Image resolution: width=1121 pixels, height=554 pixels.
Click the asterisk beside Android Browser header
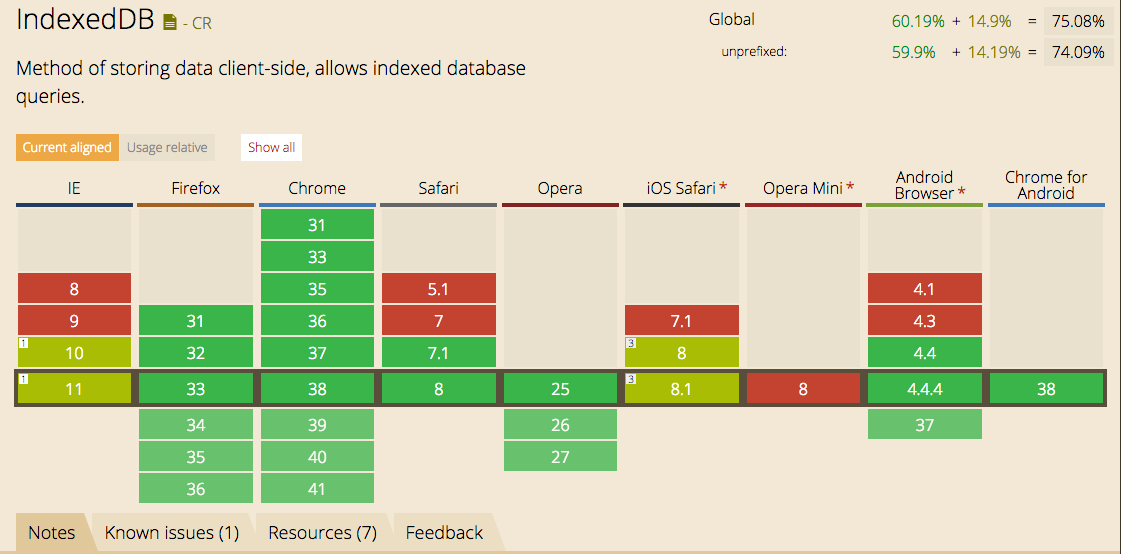coord(962,193)
